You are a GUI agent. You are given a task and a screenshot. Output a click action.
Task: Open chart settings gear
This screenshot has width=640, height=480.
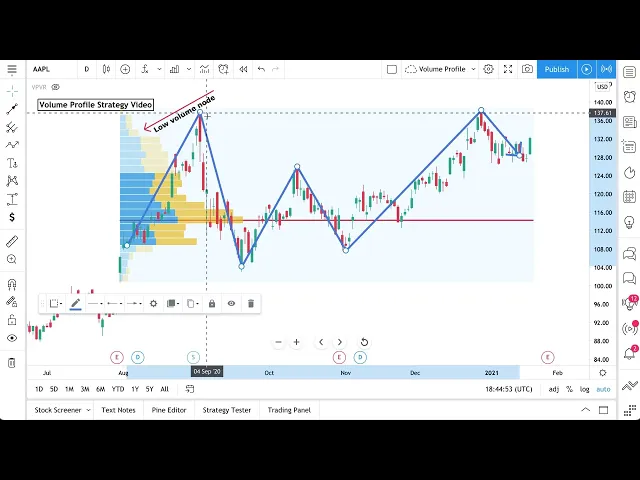(489, 69)
